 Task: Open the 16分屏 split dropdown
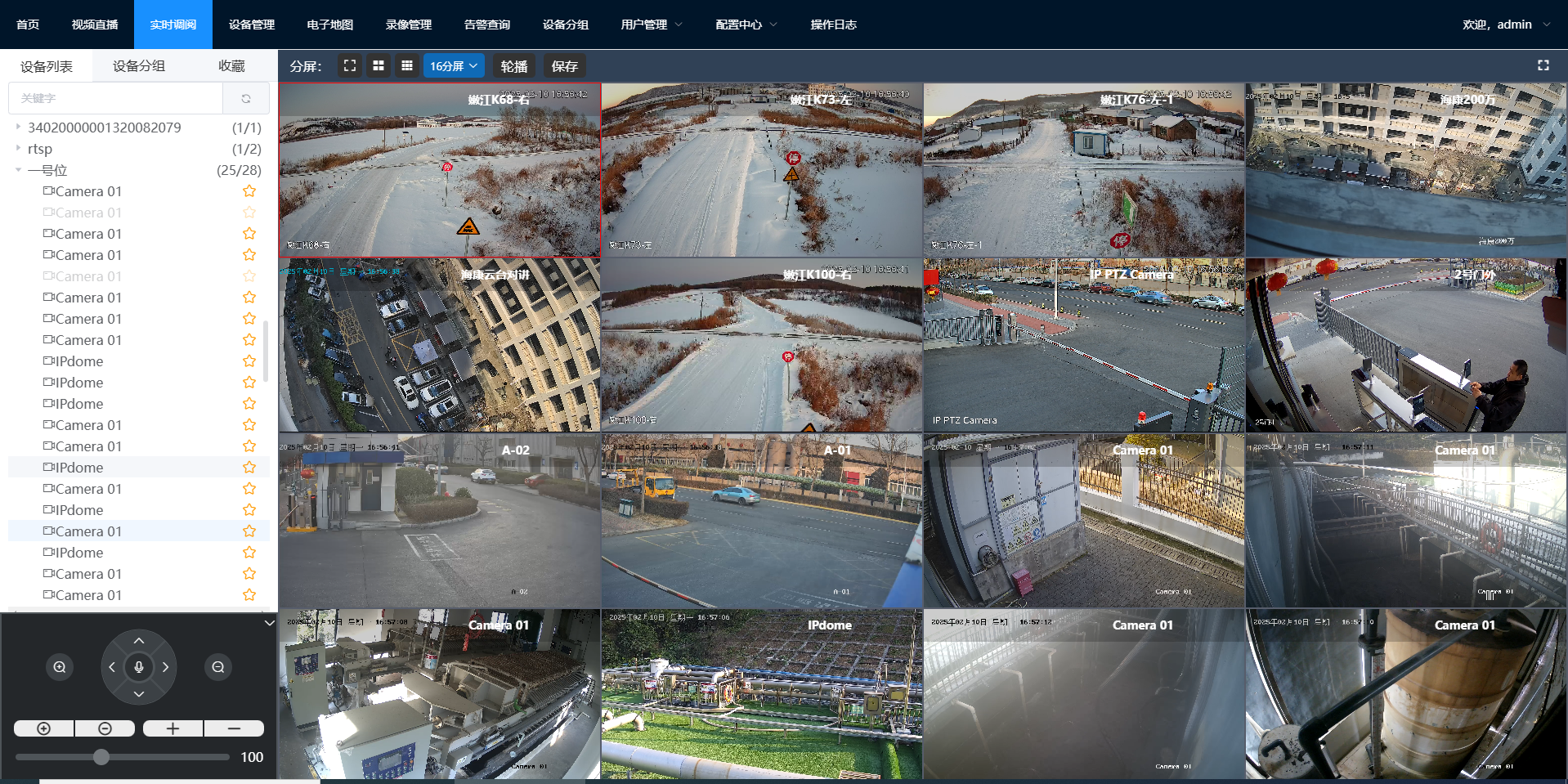454,65
